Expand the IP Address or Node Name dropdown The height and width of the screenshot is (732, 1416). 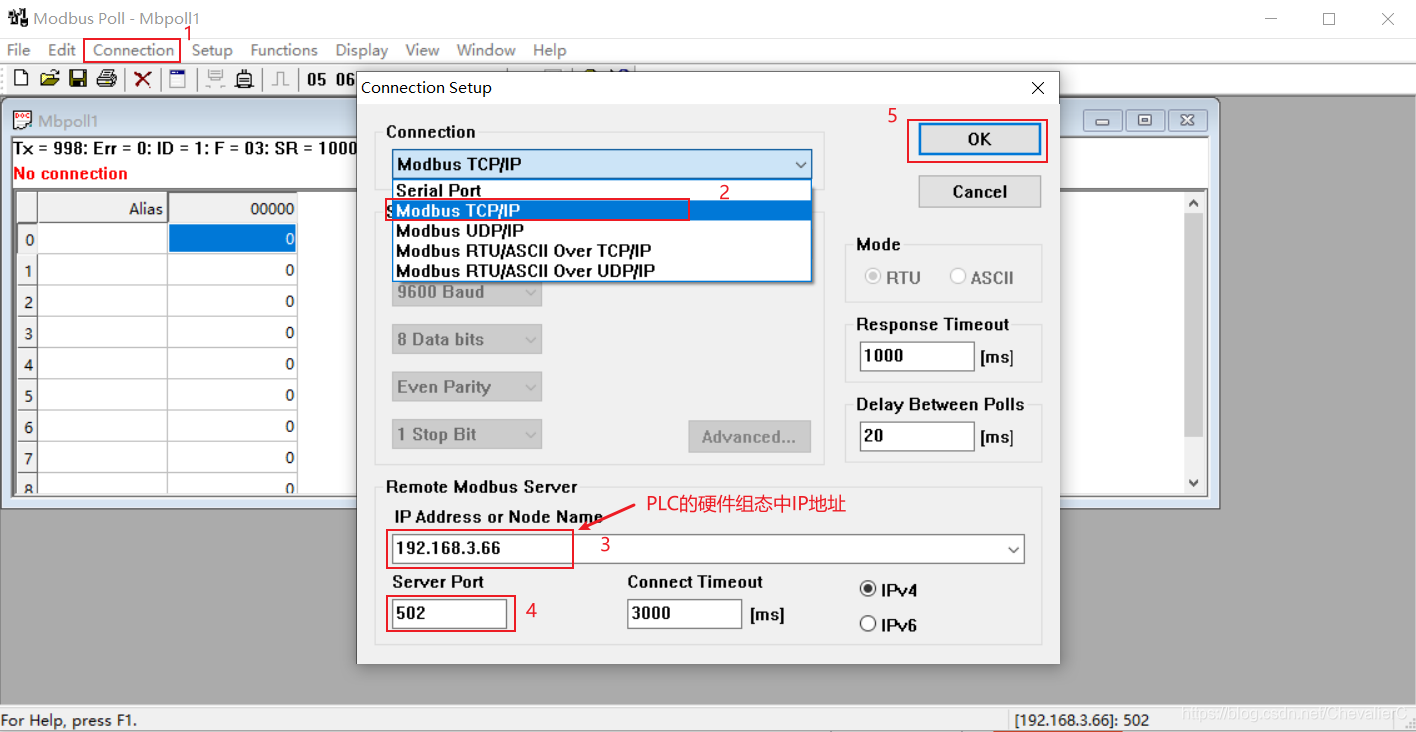pos(1014,548)
